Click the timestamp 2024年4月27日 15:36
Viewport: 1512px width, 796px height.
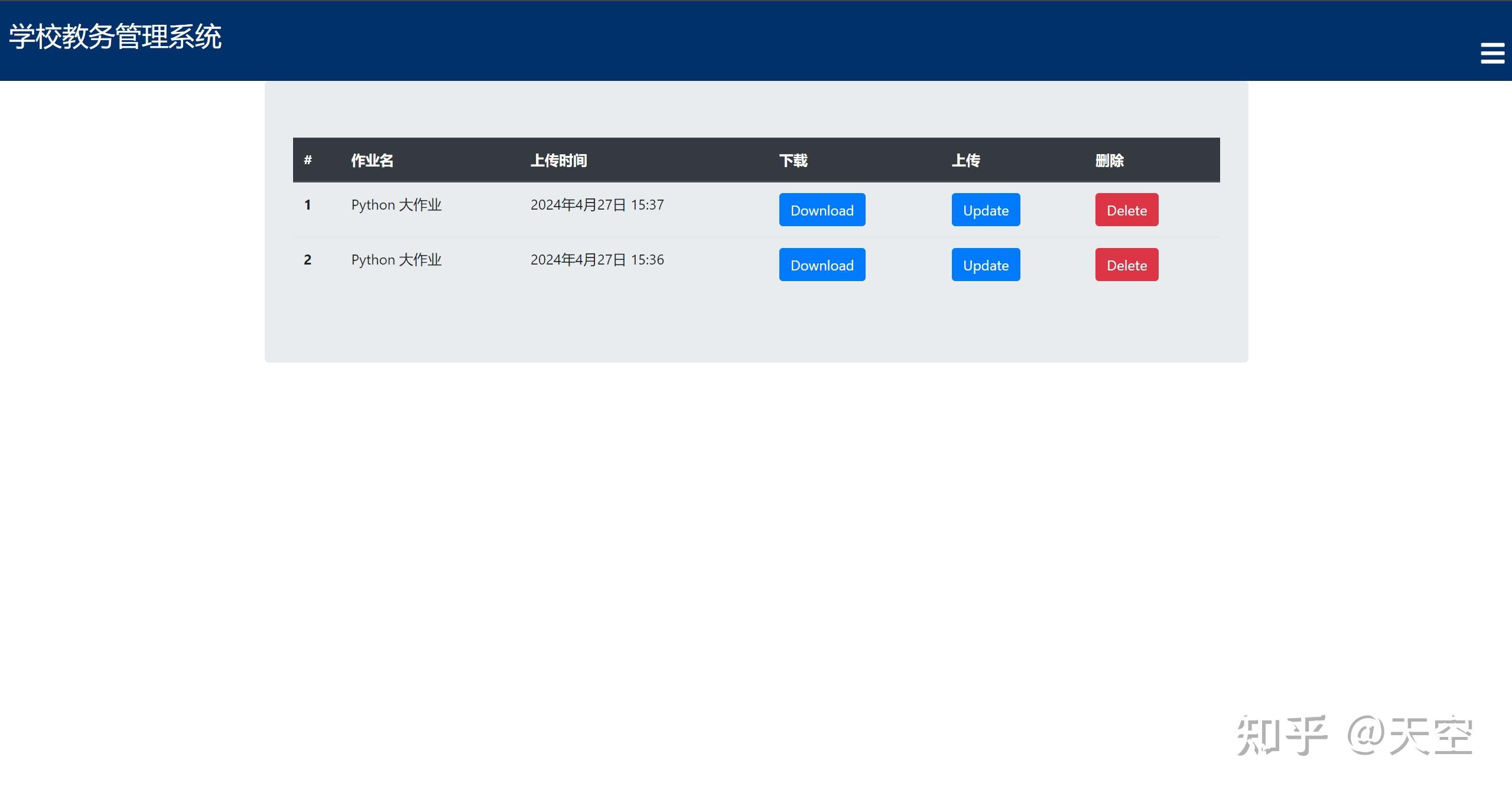coord(597,260)
